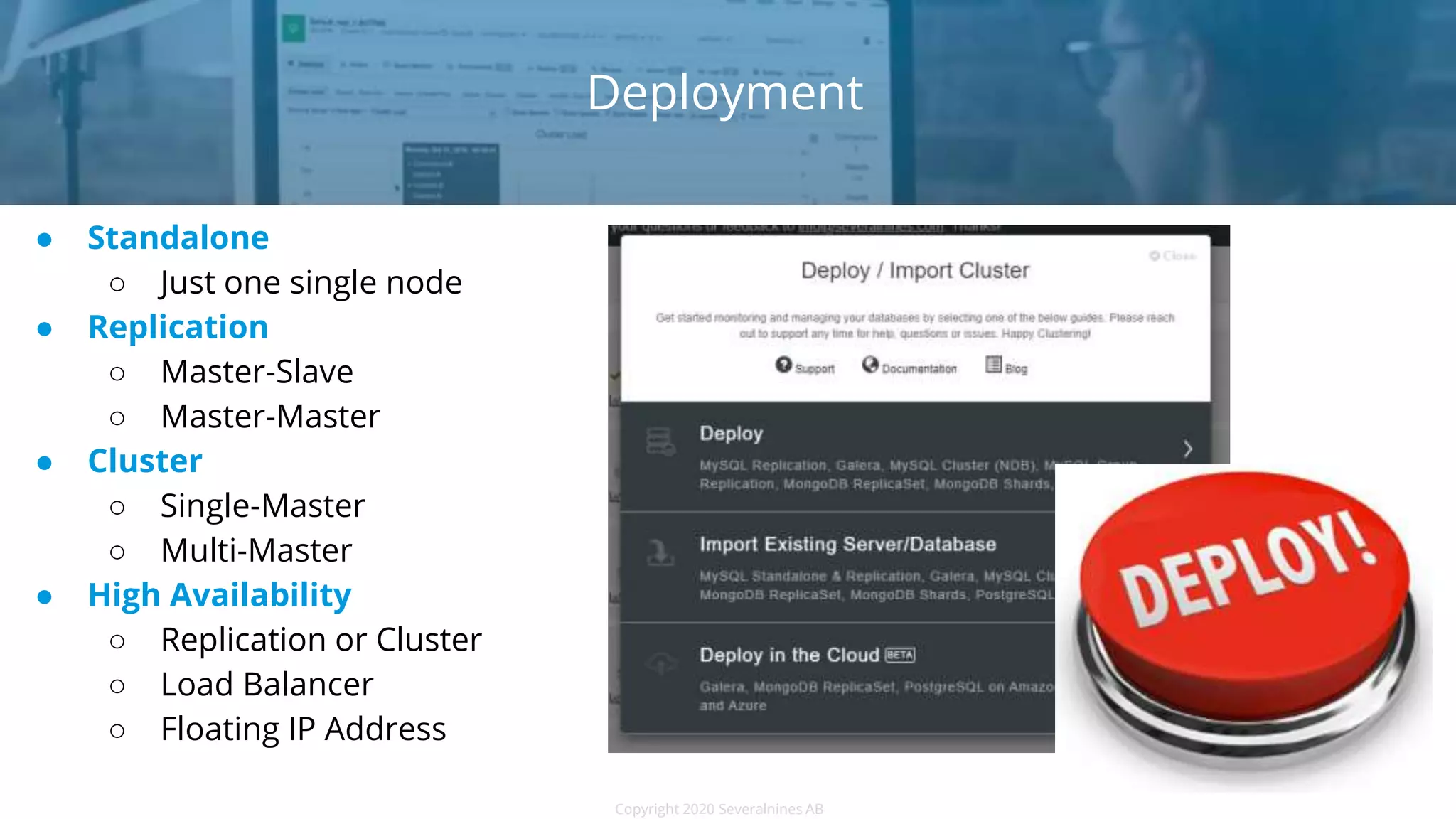
Task: Click the cloud upload icon
Action: coord(660,663)
